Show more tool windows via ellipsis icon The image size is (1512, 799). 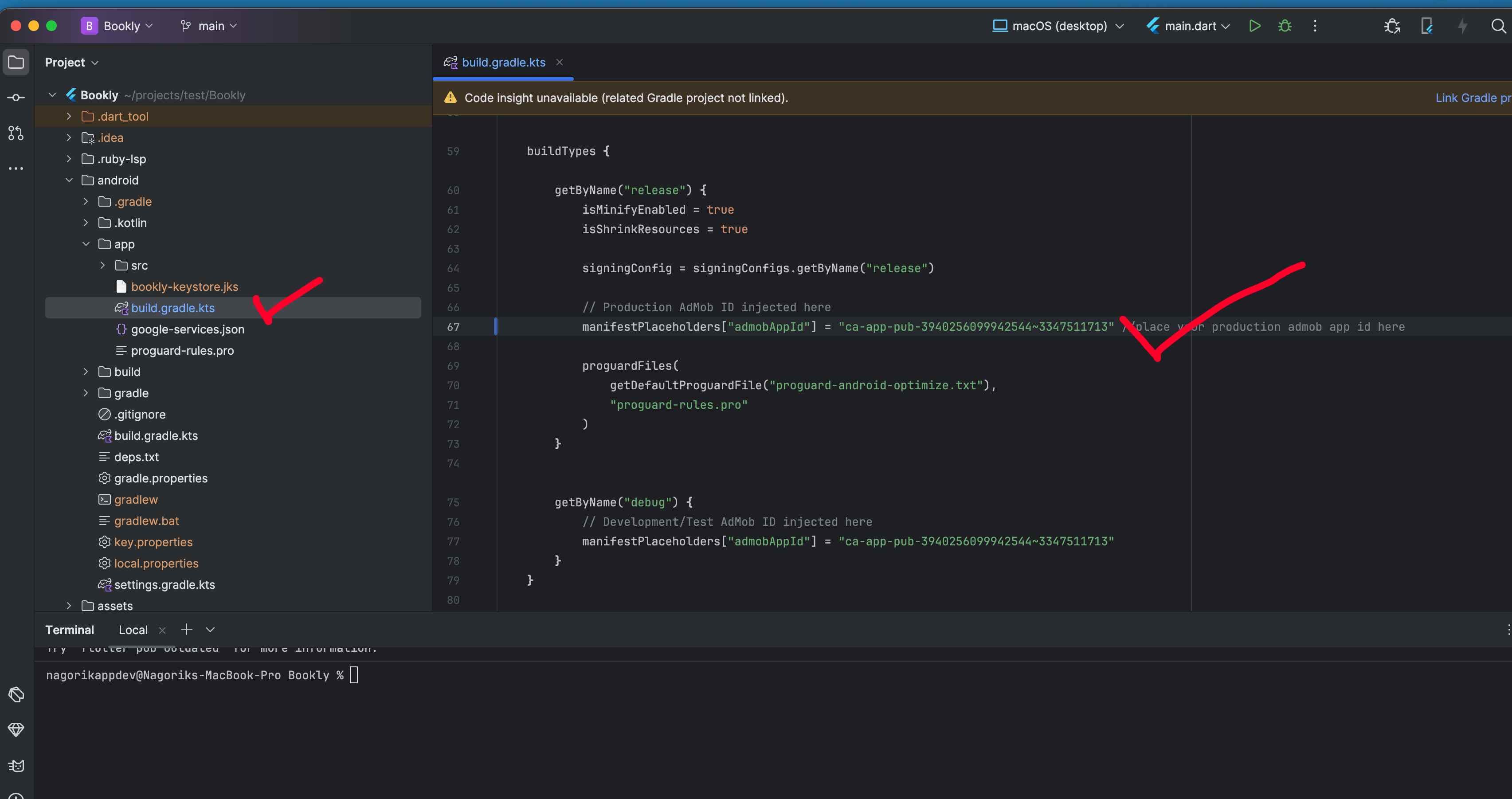pyautogui.click(x=16, y=168)
